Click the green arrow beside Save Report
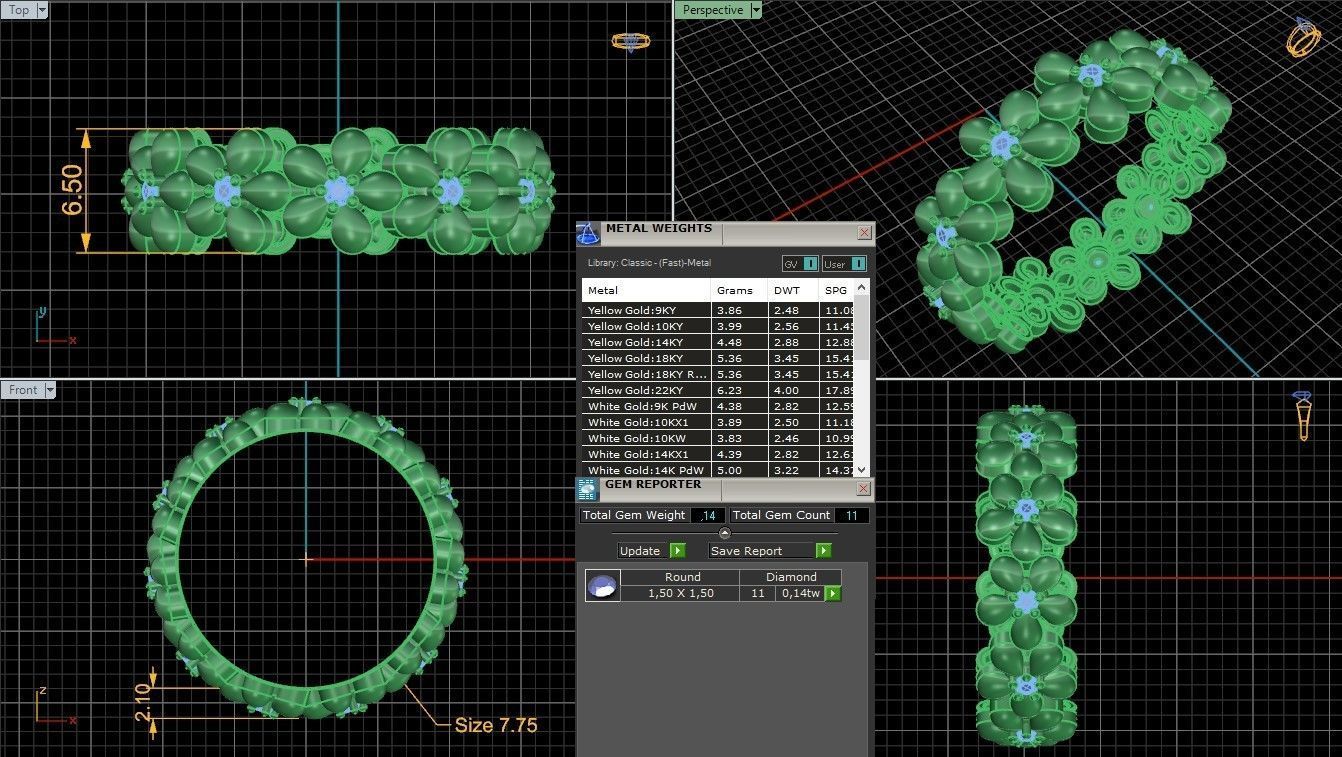1342x757 pixels. [824, 551]
